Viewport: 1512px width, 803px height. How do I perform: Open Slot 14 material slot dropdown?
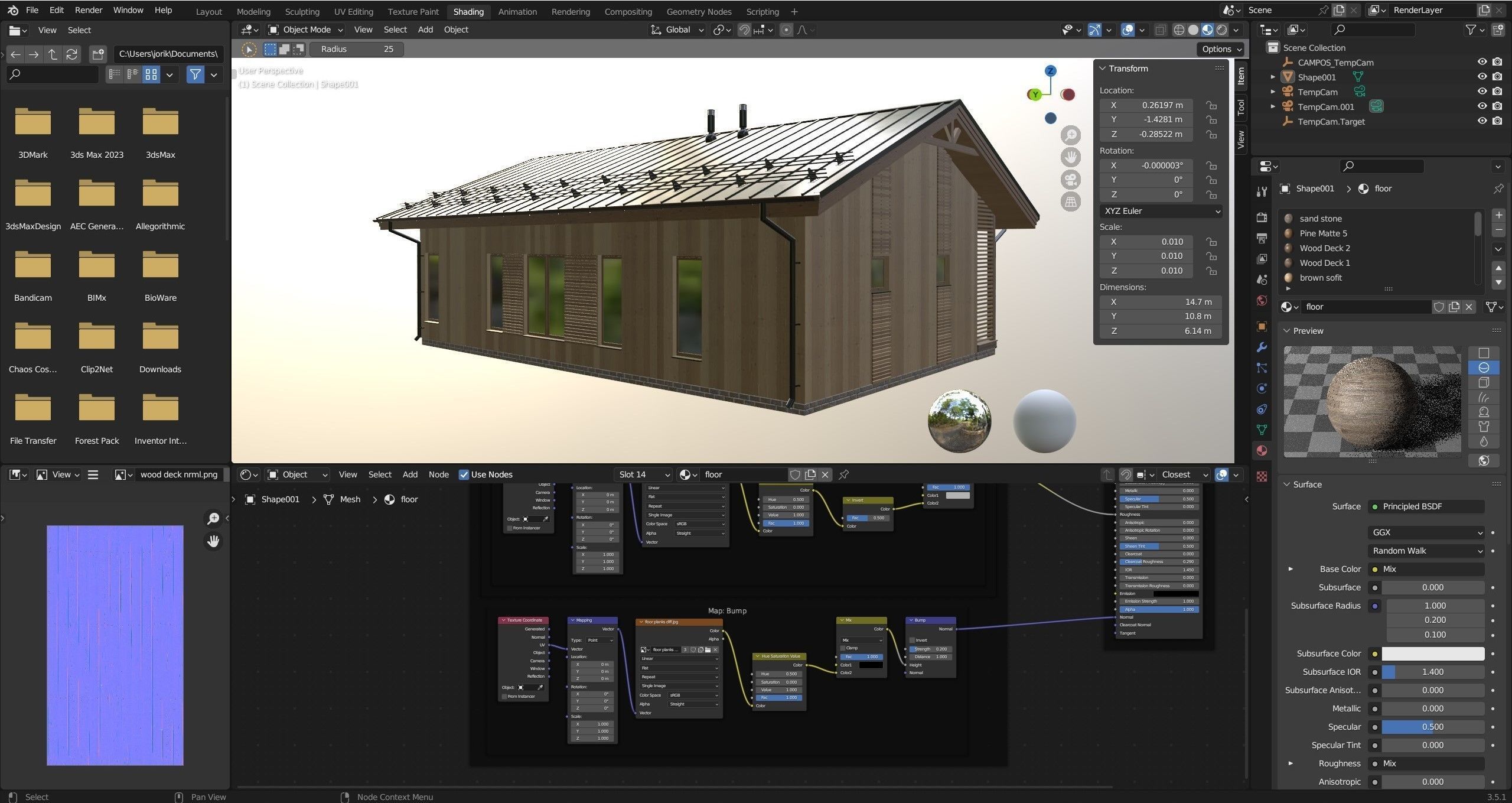[x=643, y=474]
